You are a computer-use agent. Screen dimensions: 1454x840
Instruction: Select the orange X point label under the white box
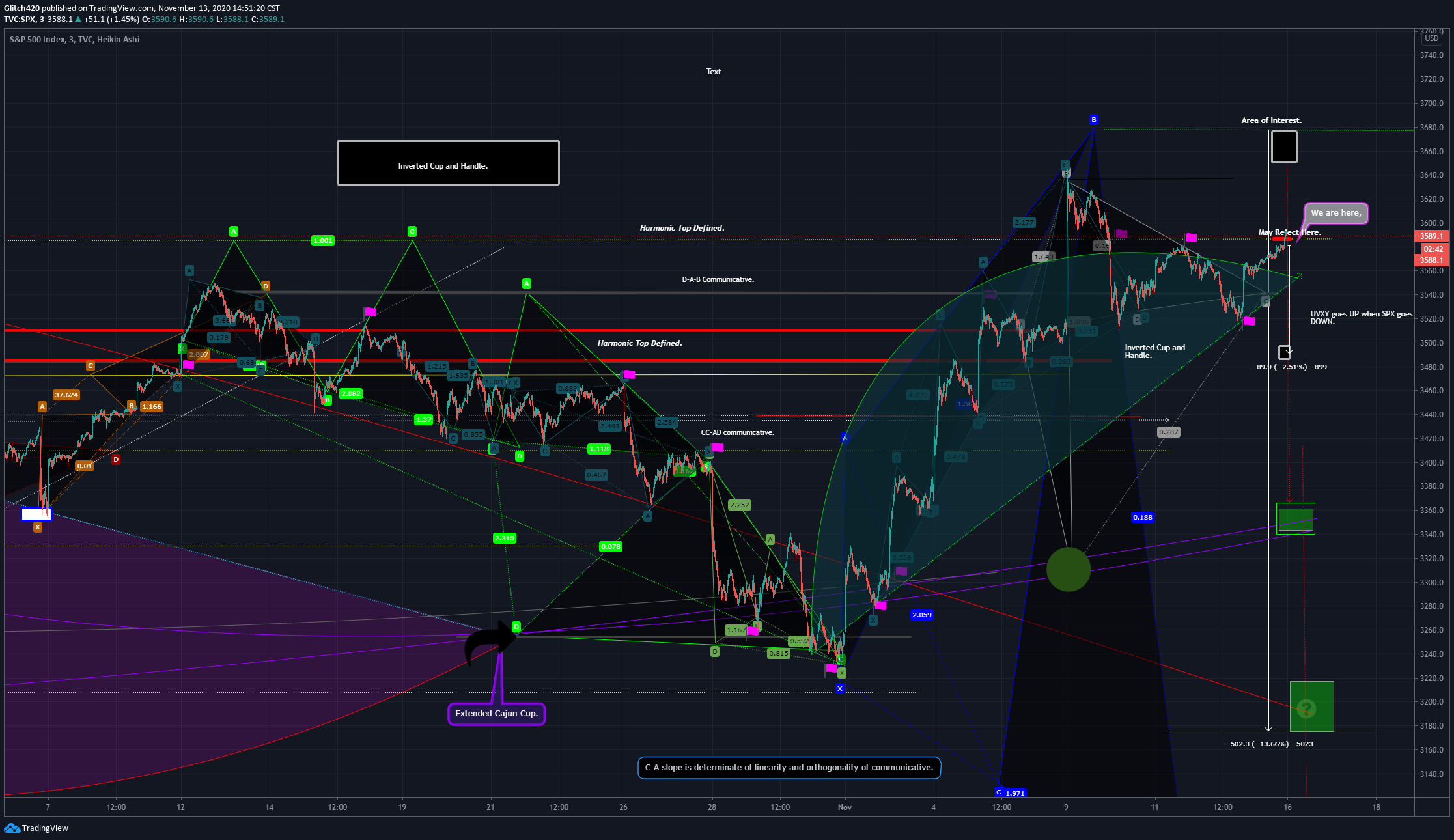point(38,527)
